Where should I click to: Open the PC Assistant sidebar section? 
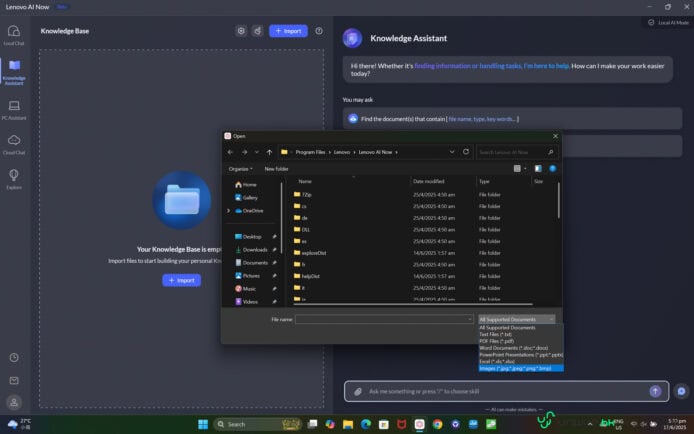(14, 110)
